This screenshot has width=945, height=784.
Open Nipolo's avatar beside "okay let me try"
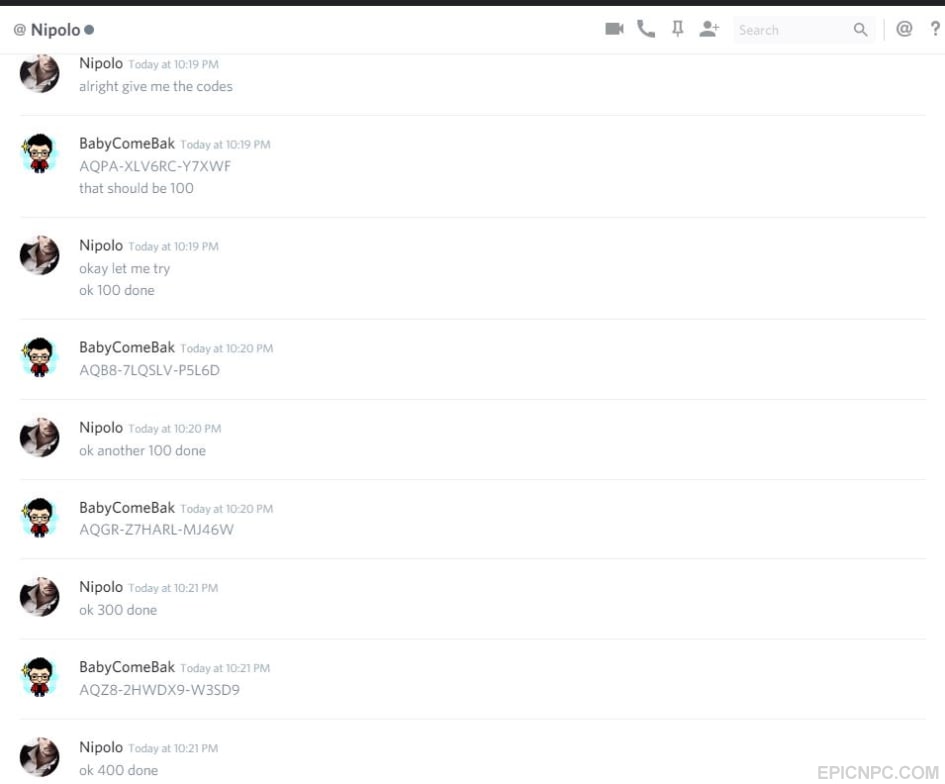[x=40, y=255]
